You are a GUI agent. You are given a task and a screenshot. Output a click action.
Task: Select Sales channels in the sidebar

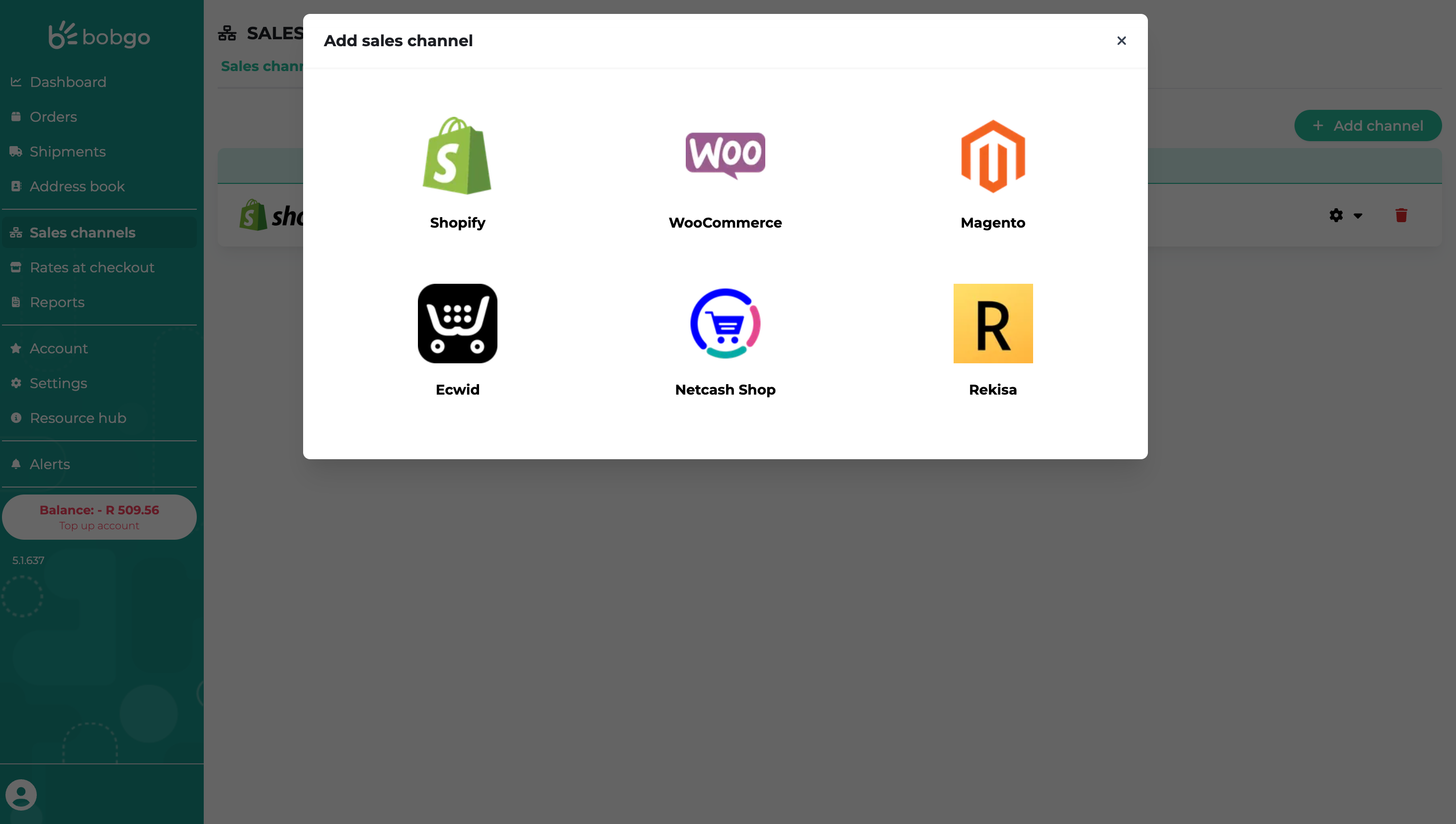coord(99,233)
